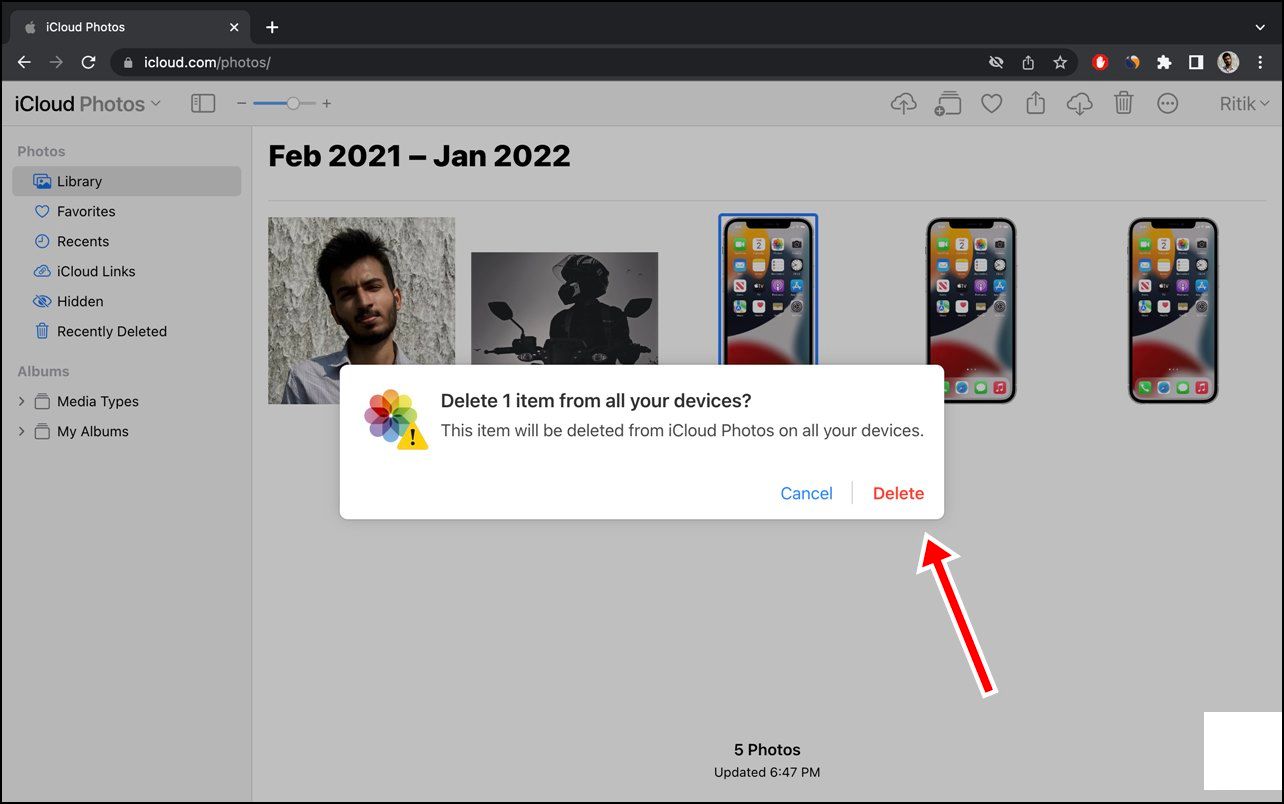
Task: Open the iCloud Photos app switcher dropdown
Action: coord(87,103)
